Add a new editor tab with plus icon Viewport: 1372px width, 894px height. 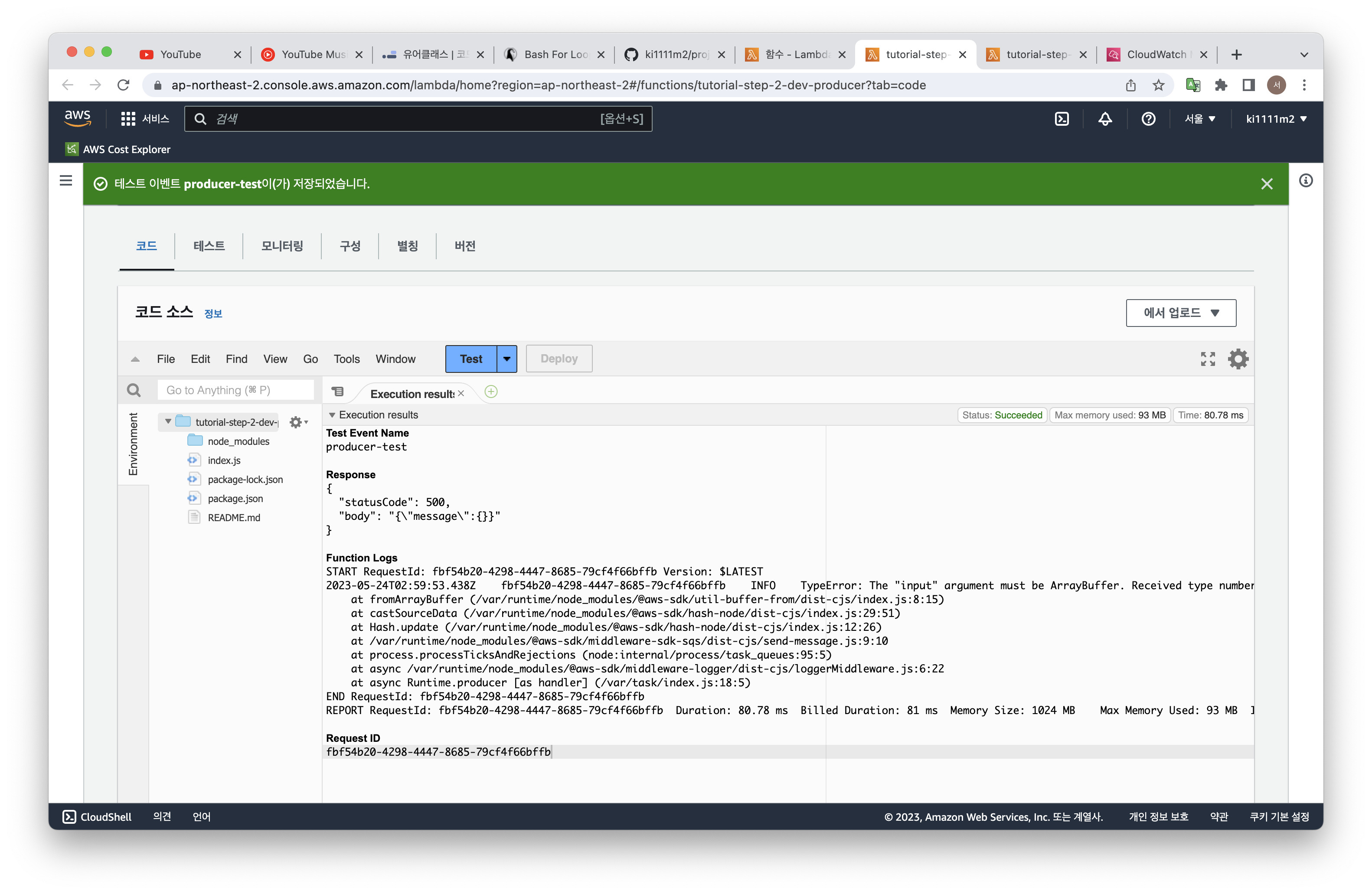click(x=490, y=392)
